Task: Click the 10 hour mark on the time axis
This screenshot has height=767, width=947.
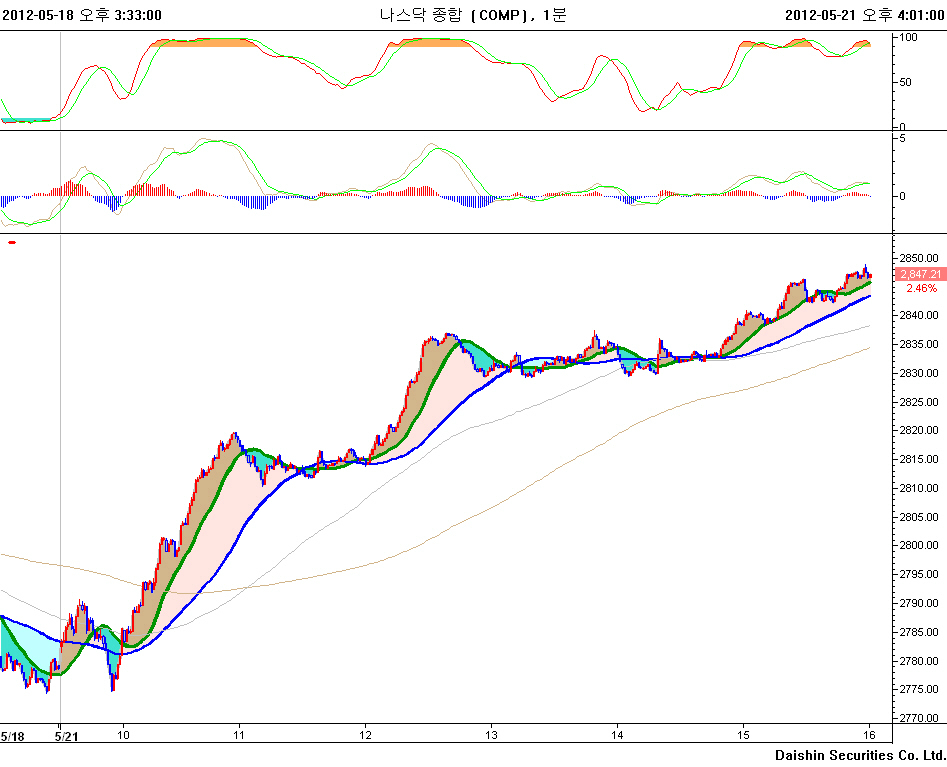Action: pyautogui.click(x=123, y=736)
